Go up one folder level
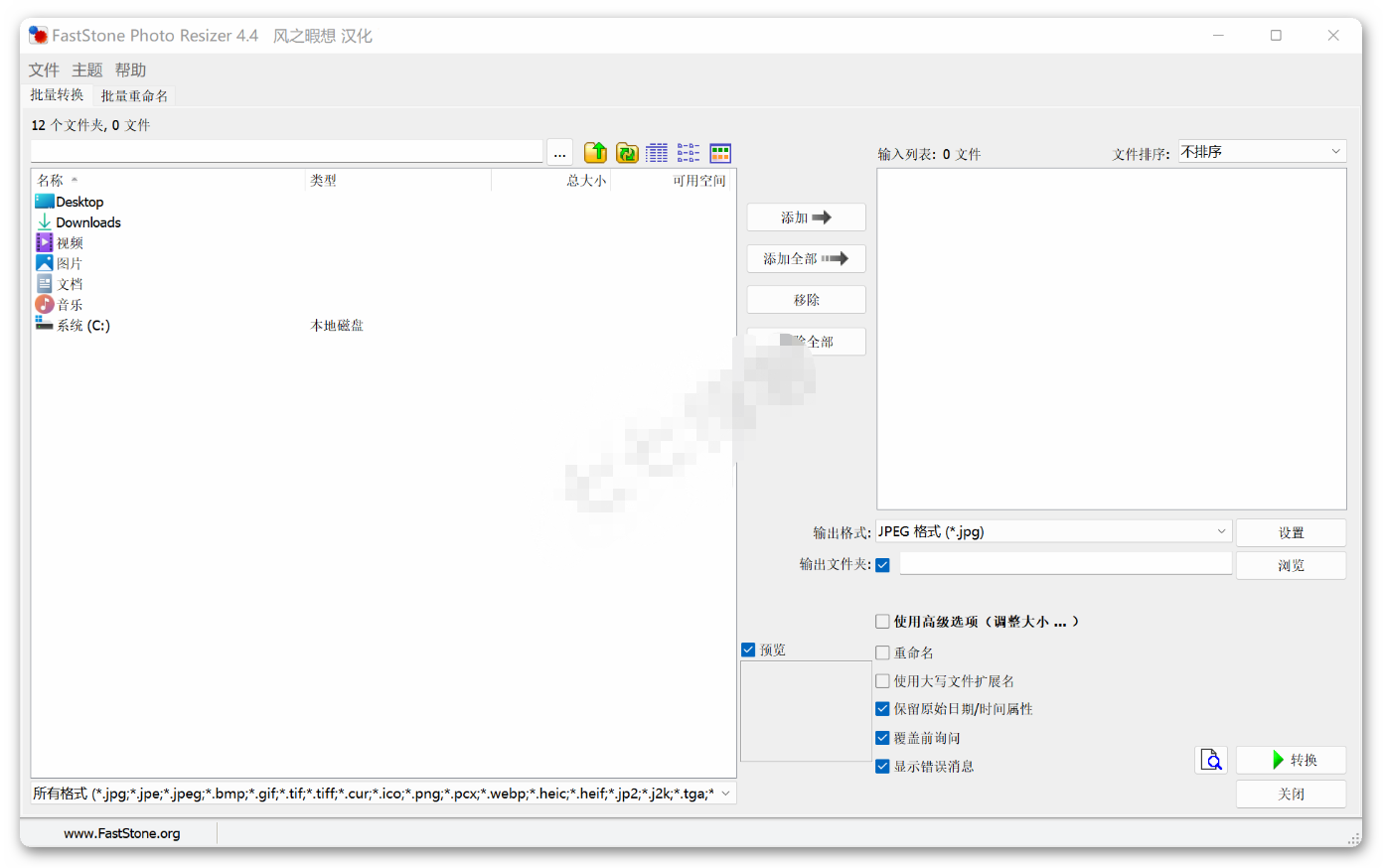Image resolution: width=1383 pixels, height=868 pixels. pyautogui.click(x=595, y=153)
